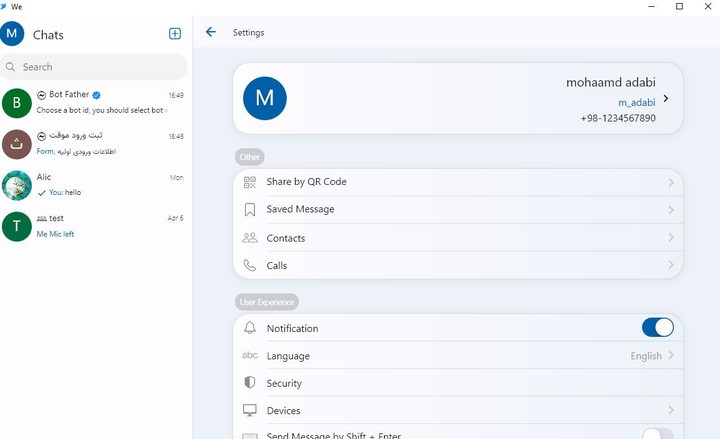Click the QR code icon
720x439 pixels.
click(x=250, y=182)
